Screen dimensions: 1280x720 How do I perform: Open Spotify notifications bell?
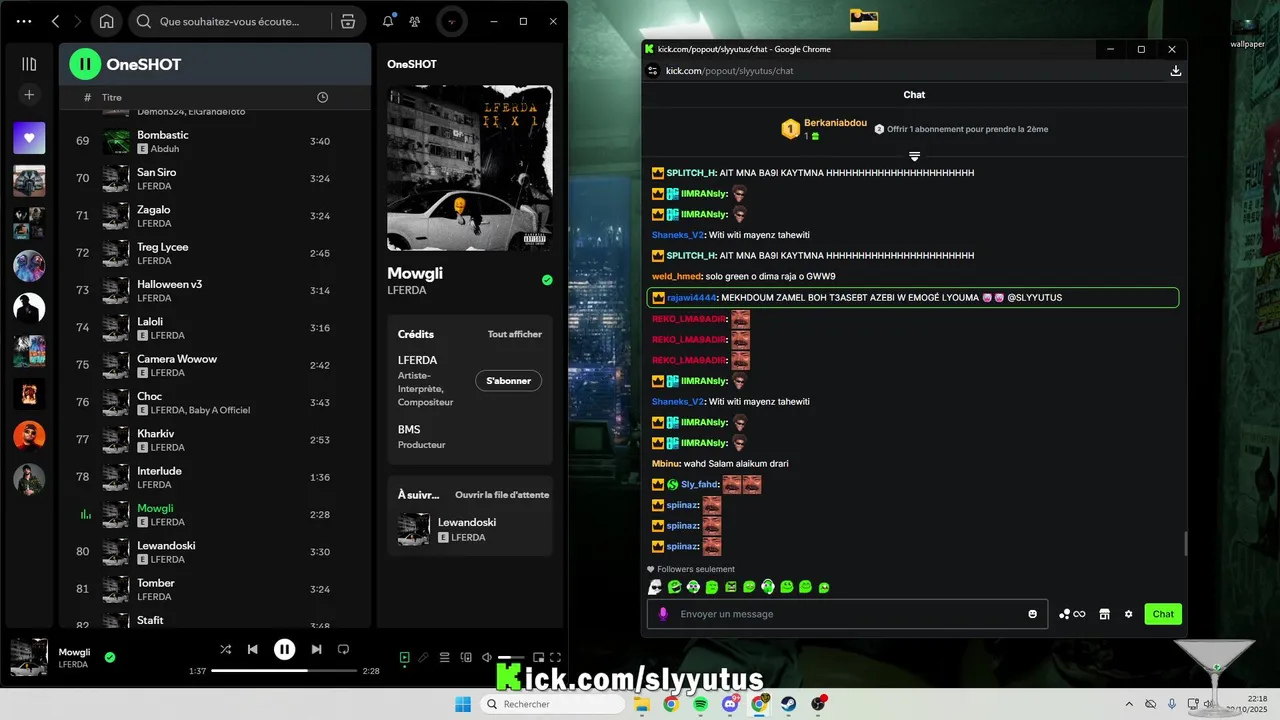point(388,21)
